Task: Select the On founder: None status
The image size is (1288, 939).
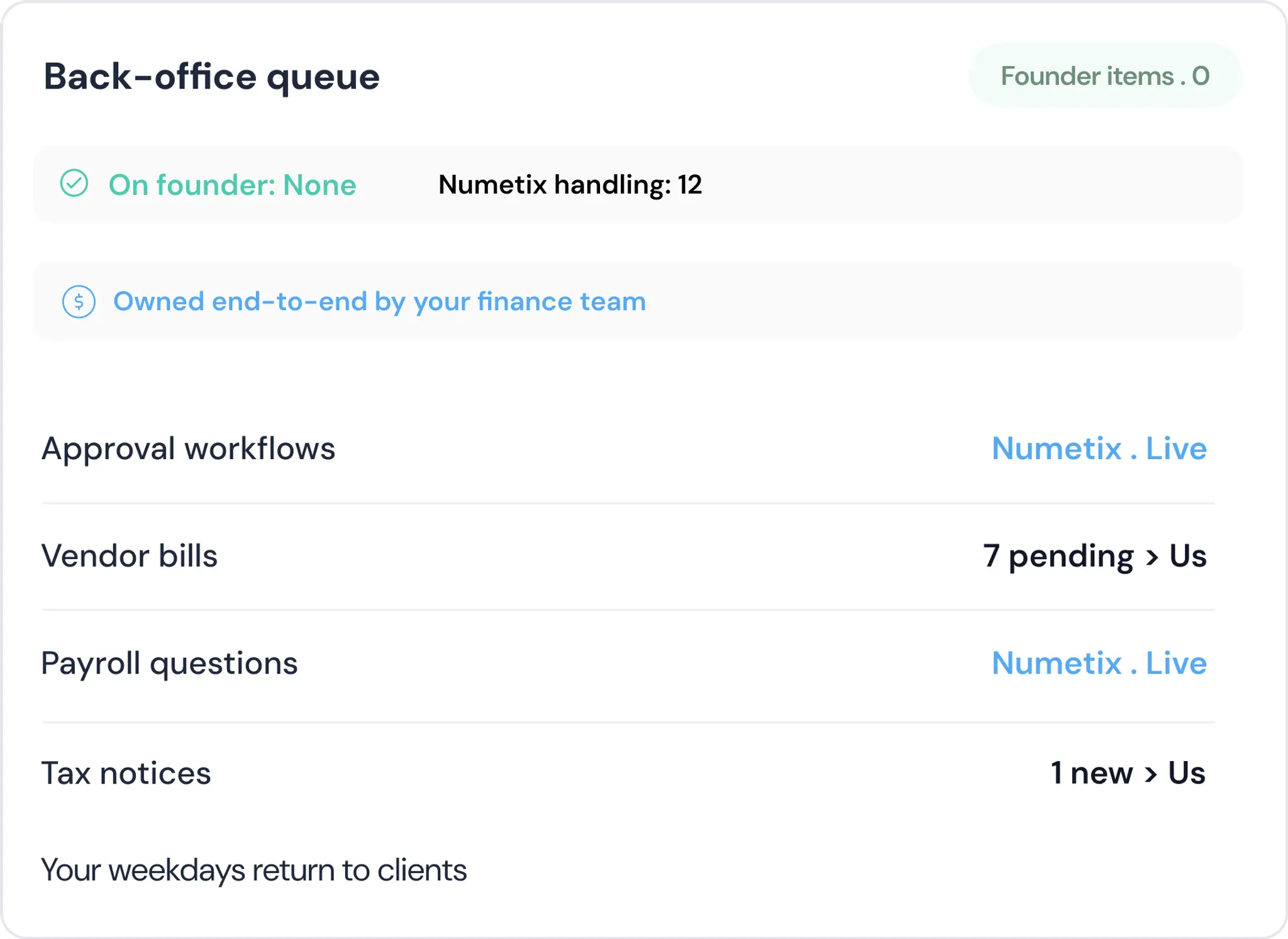Action: tap(232, 185)
